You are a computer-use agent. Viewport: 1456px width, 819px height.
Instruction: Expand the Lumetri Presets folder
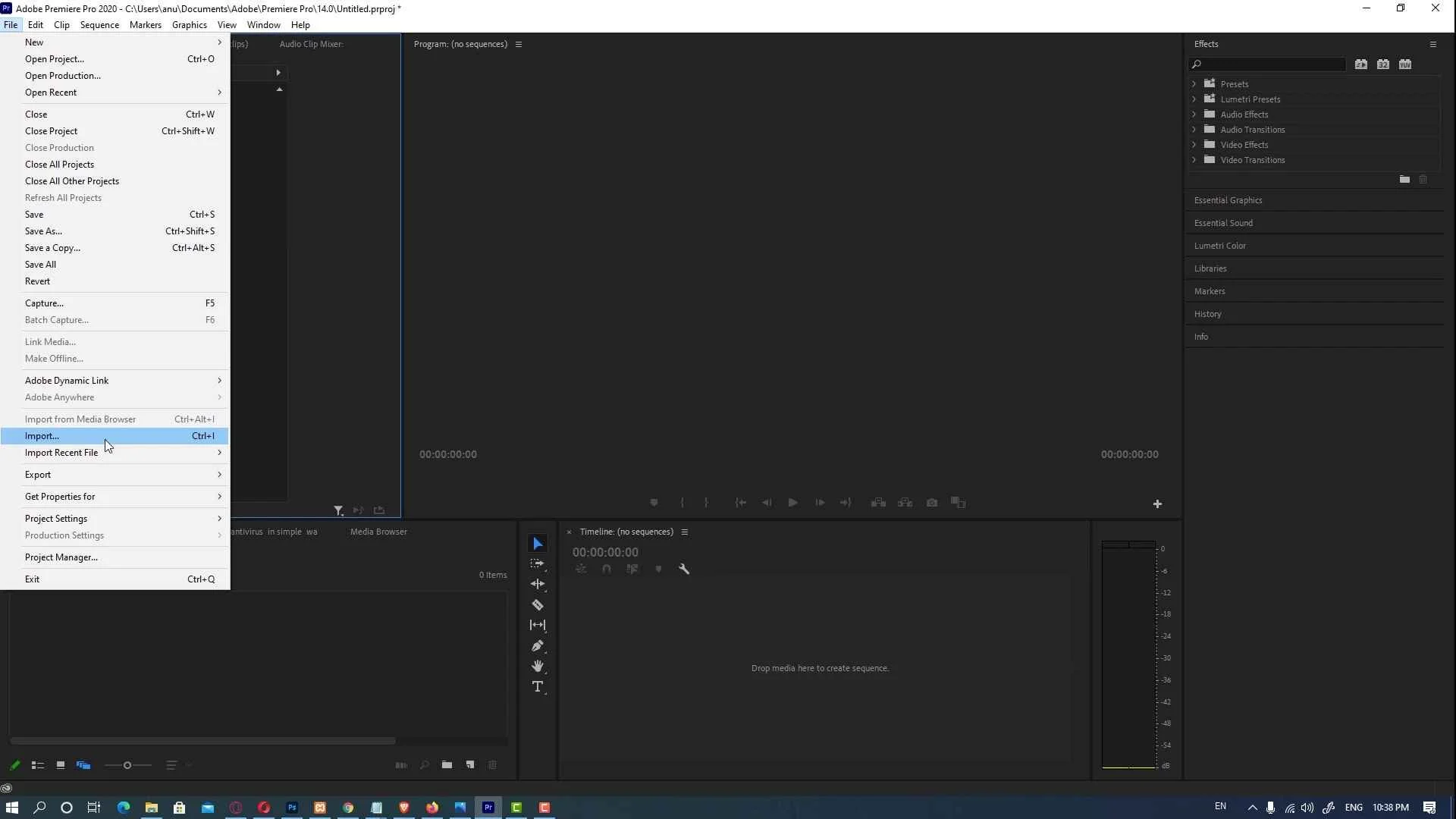point(1194,99)
